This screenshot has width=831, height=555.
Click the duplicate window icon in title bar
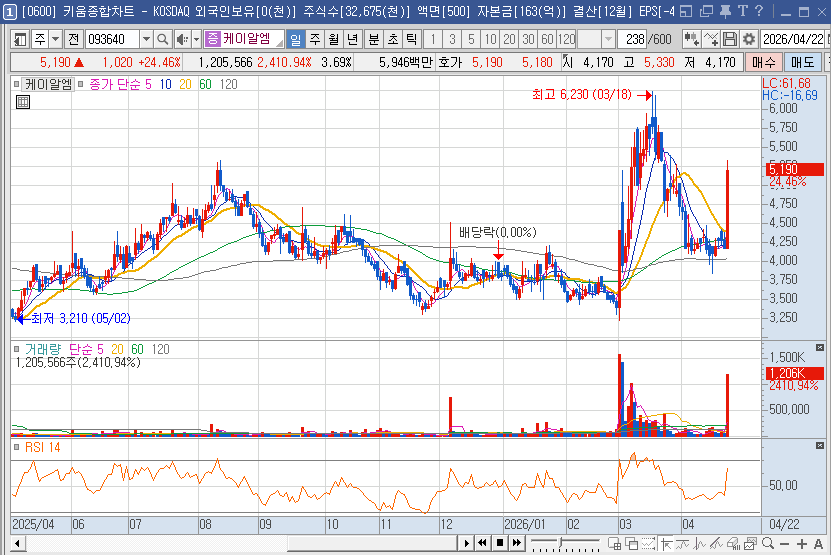click(706, 11)
